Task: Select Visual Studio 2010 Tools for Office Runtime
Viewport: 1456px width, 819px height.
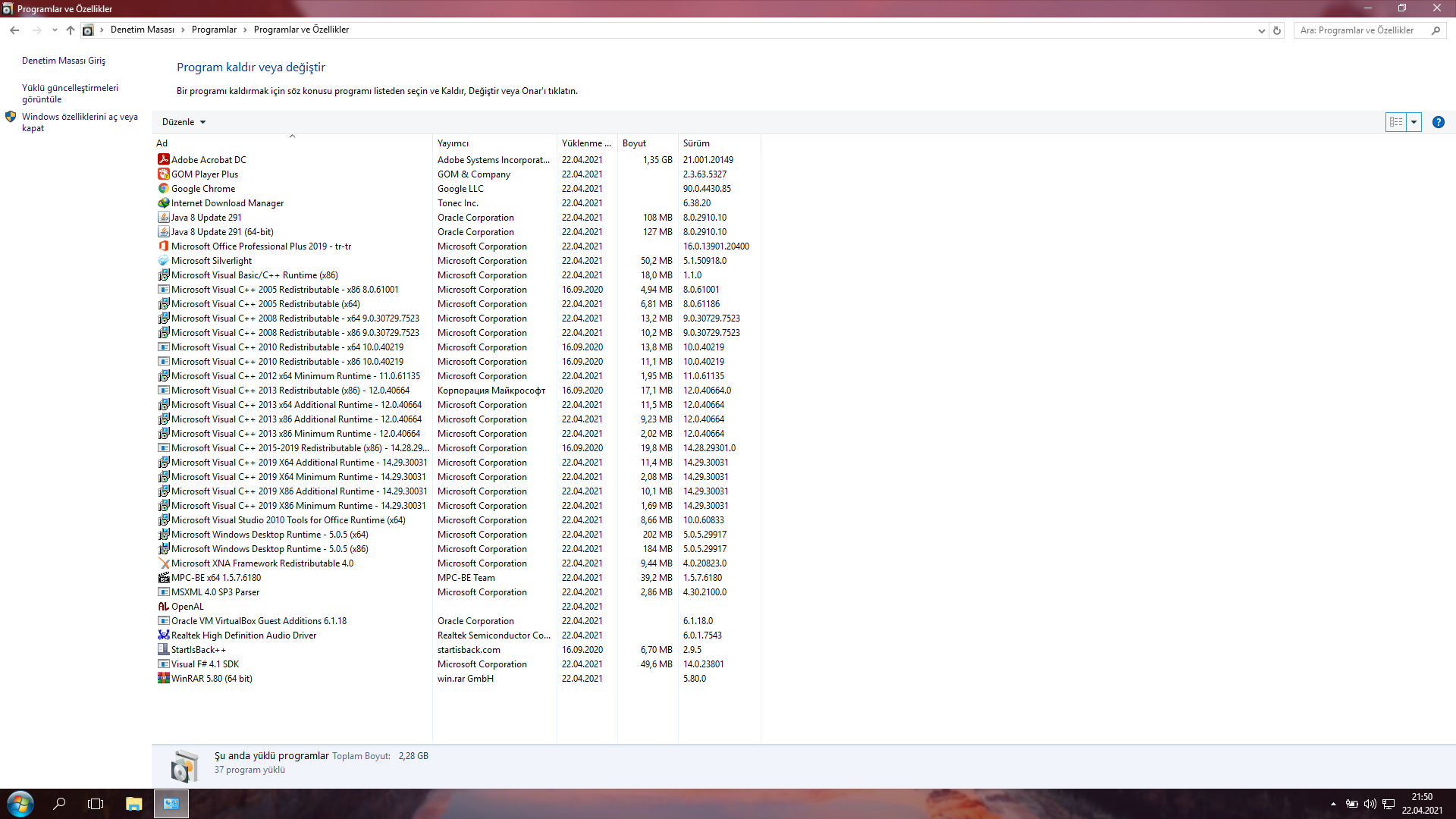Action: click(457, 519)
